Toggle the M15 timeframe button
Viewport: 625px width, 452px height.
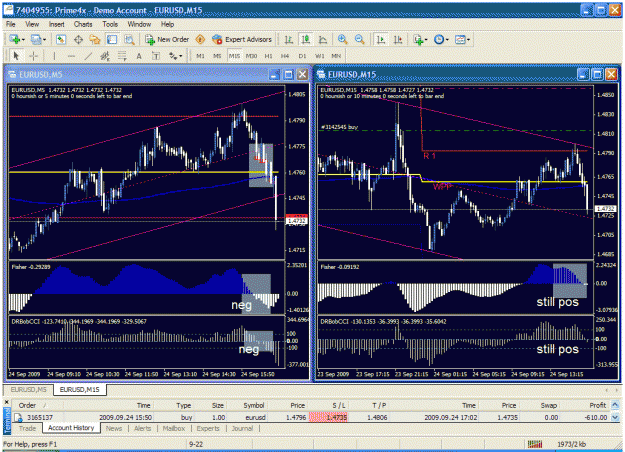pos(234,56)
